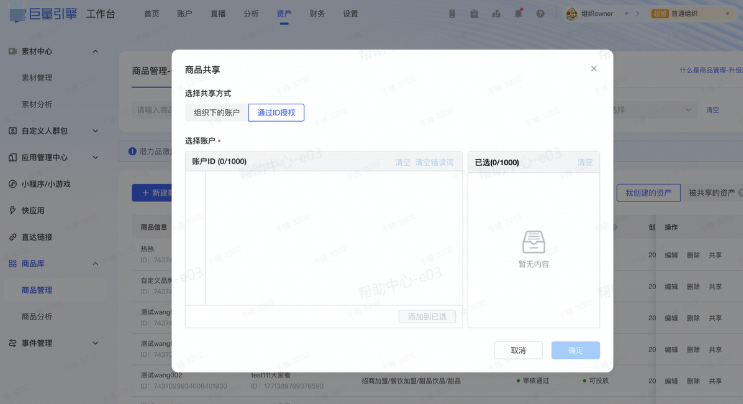Open the help question mark icon

tap(540, 14)
